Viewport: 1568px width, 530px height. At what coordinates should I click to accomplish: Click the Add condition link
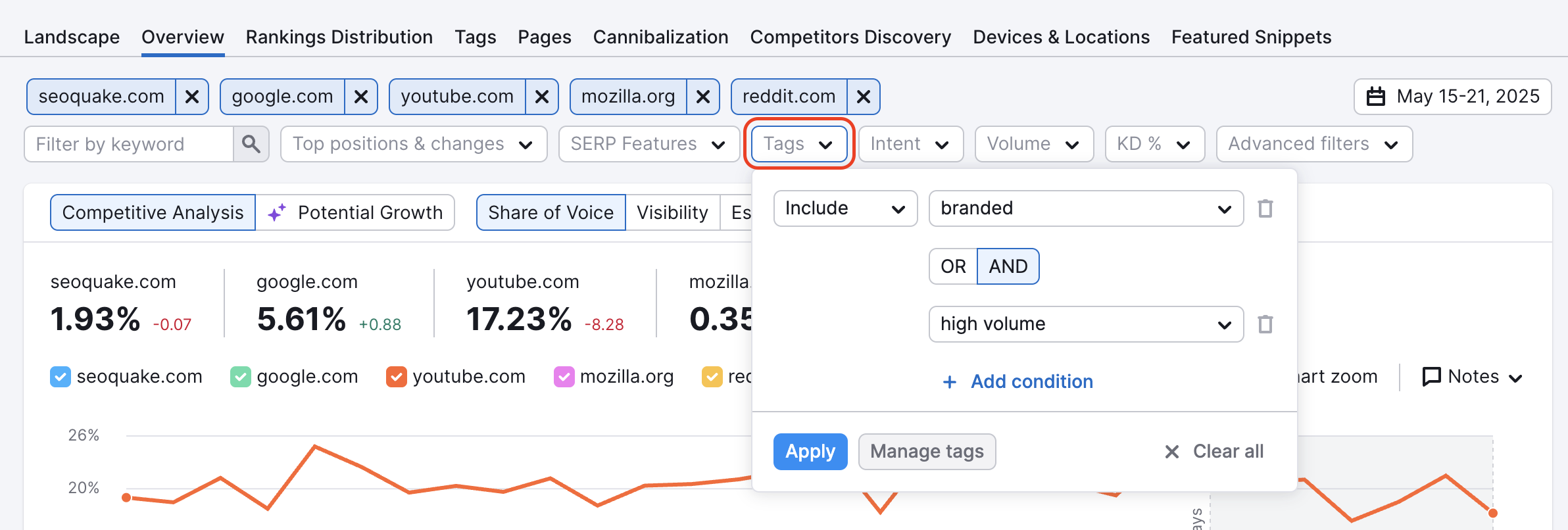1017,381
